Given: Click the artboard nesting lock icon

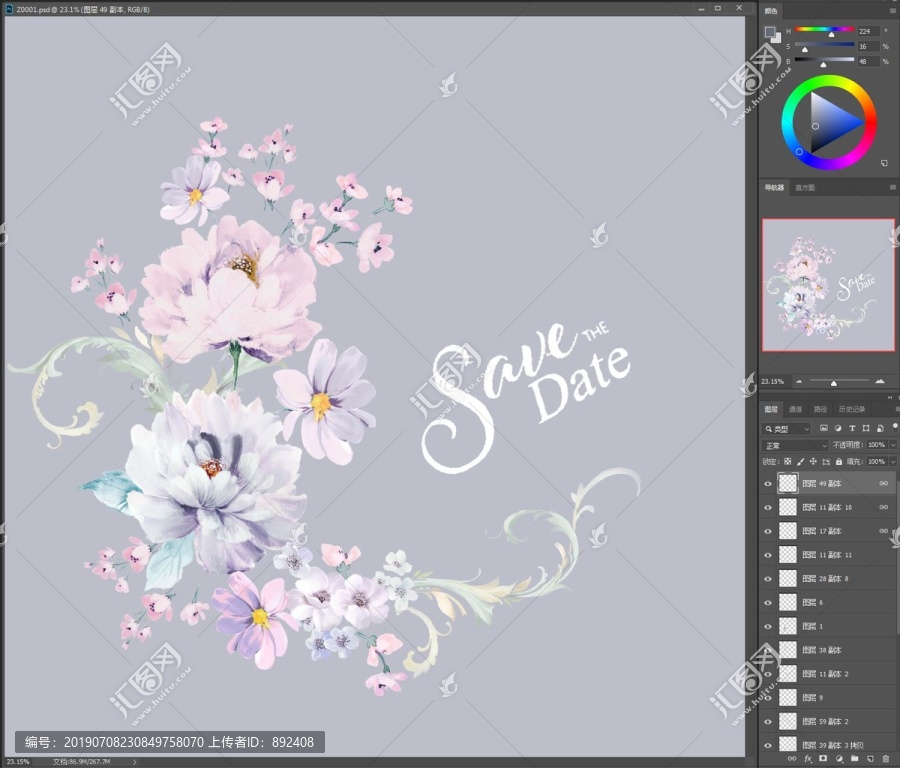Looking at the screenshot, I should click(826, 461).
